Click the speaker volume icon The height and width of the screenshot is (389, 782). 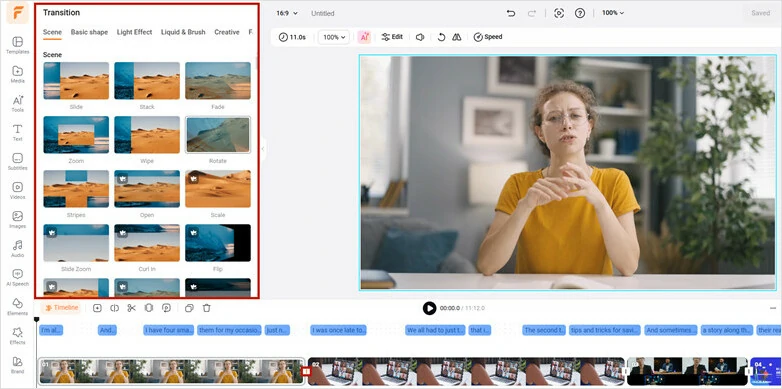tap(420, 37)
